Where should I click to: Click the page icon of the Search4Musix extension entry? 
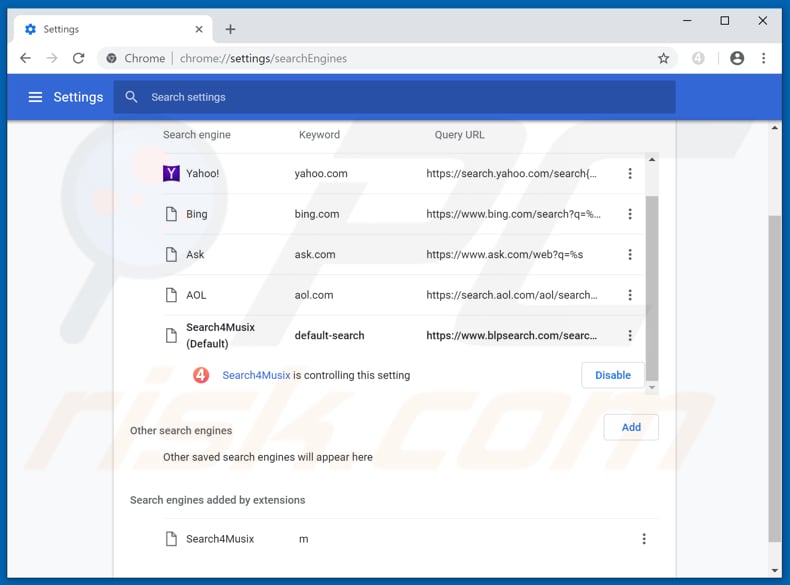tap(171, 539)
